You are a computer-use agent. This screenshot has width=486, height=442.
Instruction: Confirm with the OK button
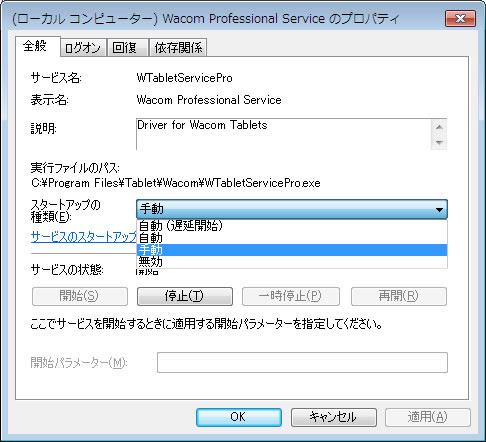click(x=239, y=417)
